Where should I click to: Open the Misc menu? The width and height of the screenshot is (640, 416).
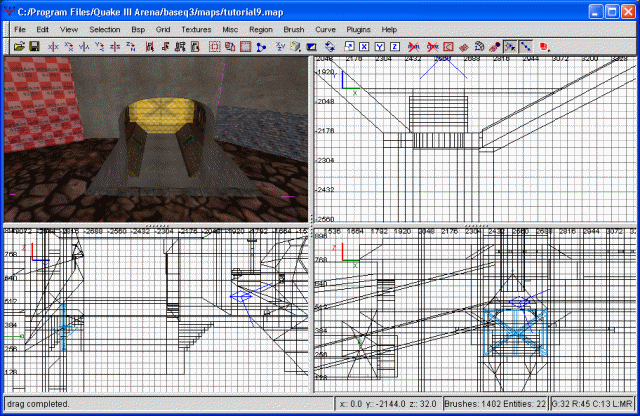(x=230, y=29)
